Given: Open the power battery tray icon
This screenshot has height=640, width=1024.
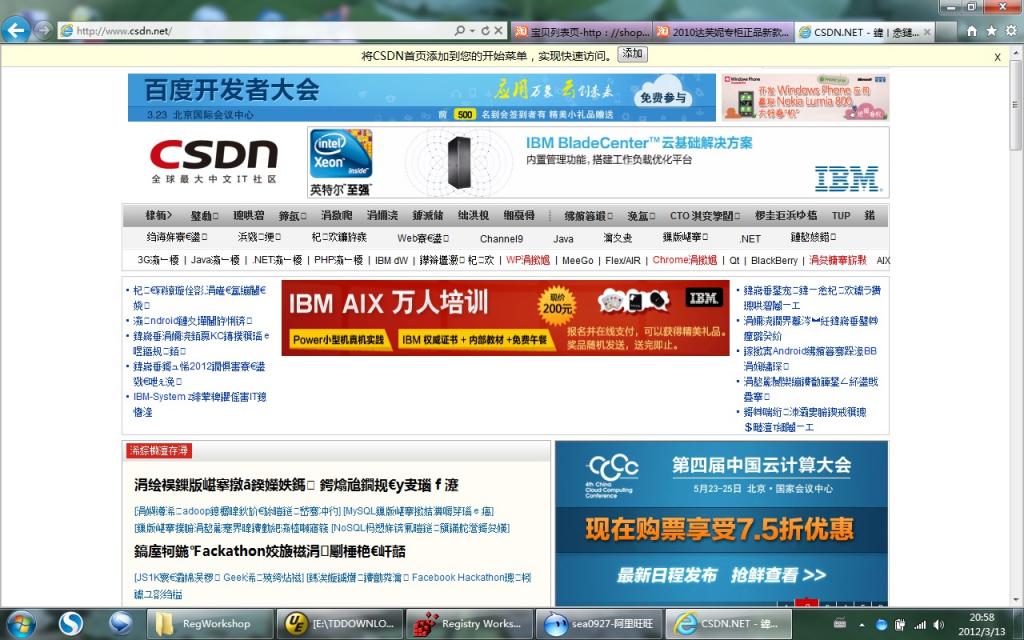Looking at the screenshot, I should tap(899, 624).
